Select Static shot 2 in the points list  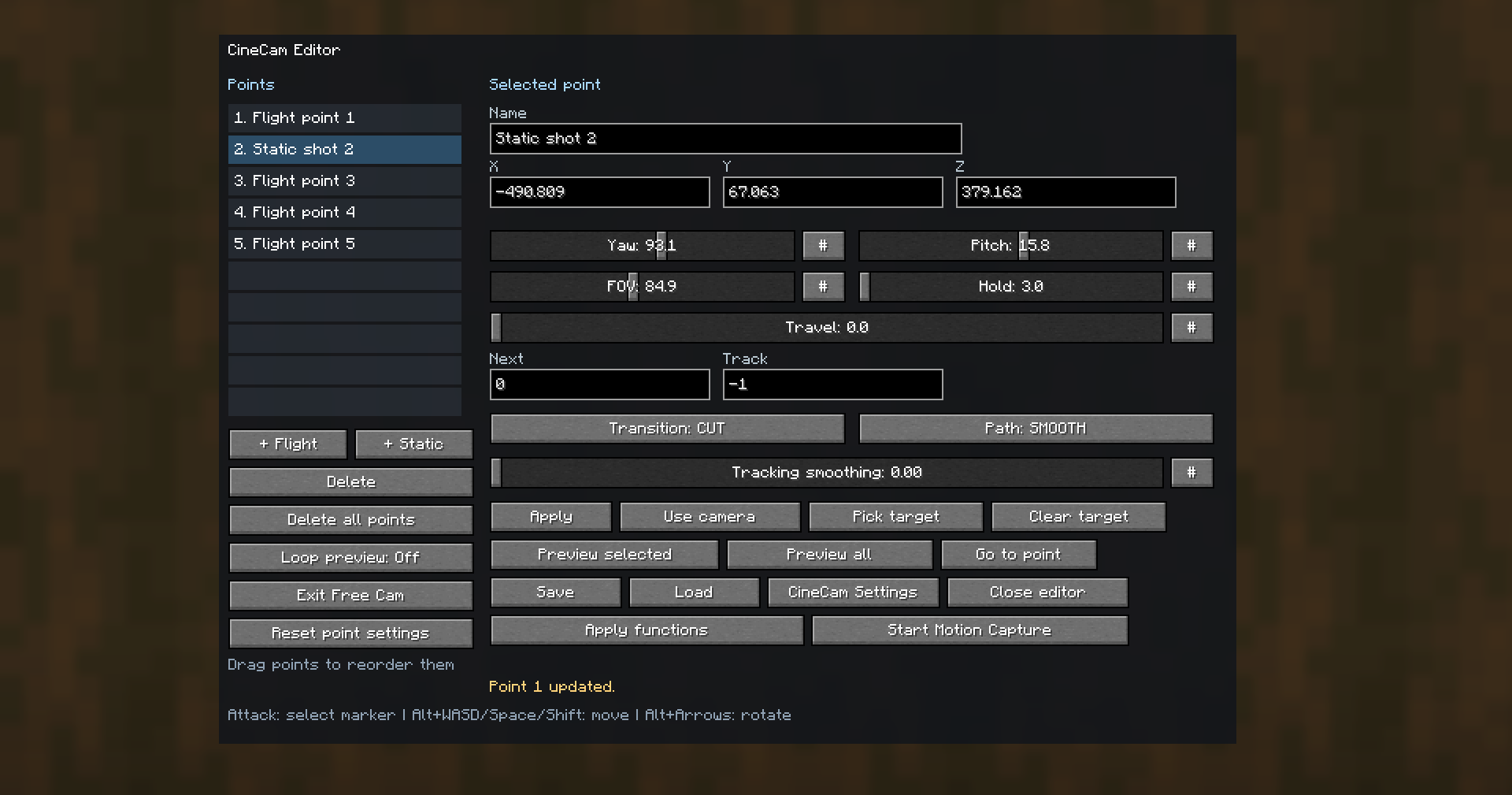point(345,150)
